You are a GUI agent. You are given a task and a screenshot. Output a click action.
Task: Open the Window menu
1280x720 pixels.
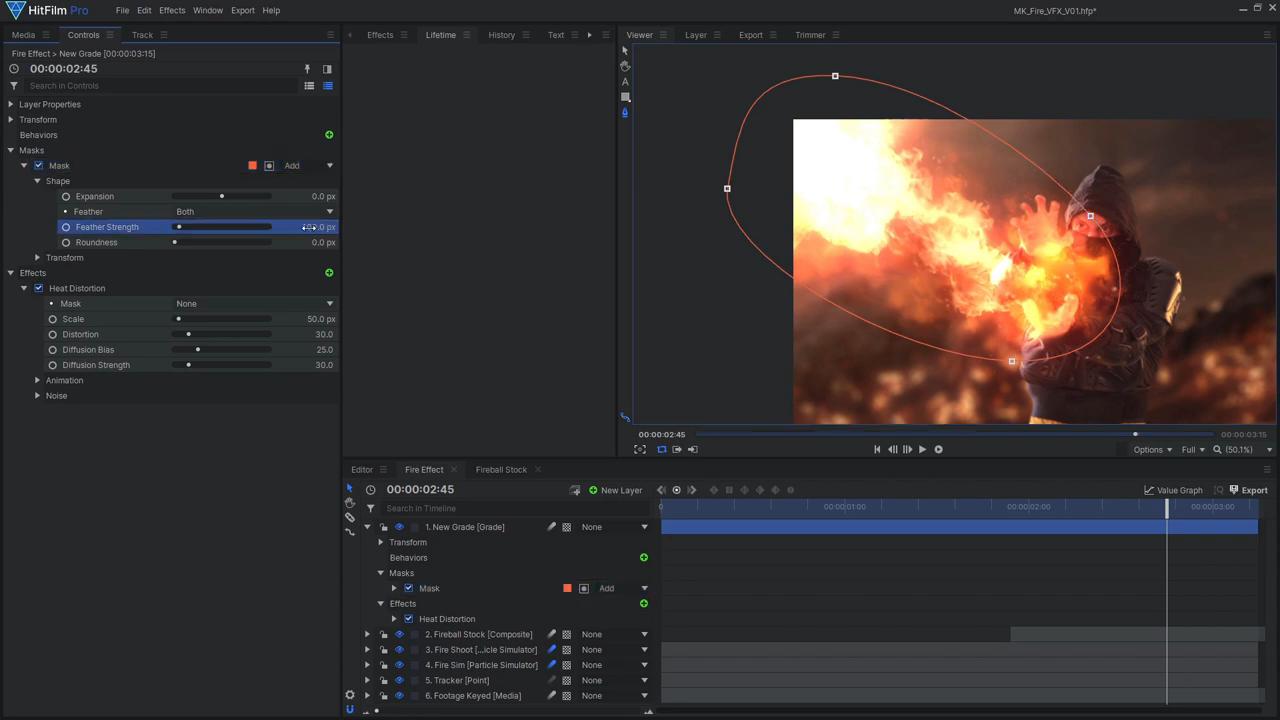click(x=208, y=10)
